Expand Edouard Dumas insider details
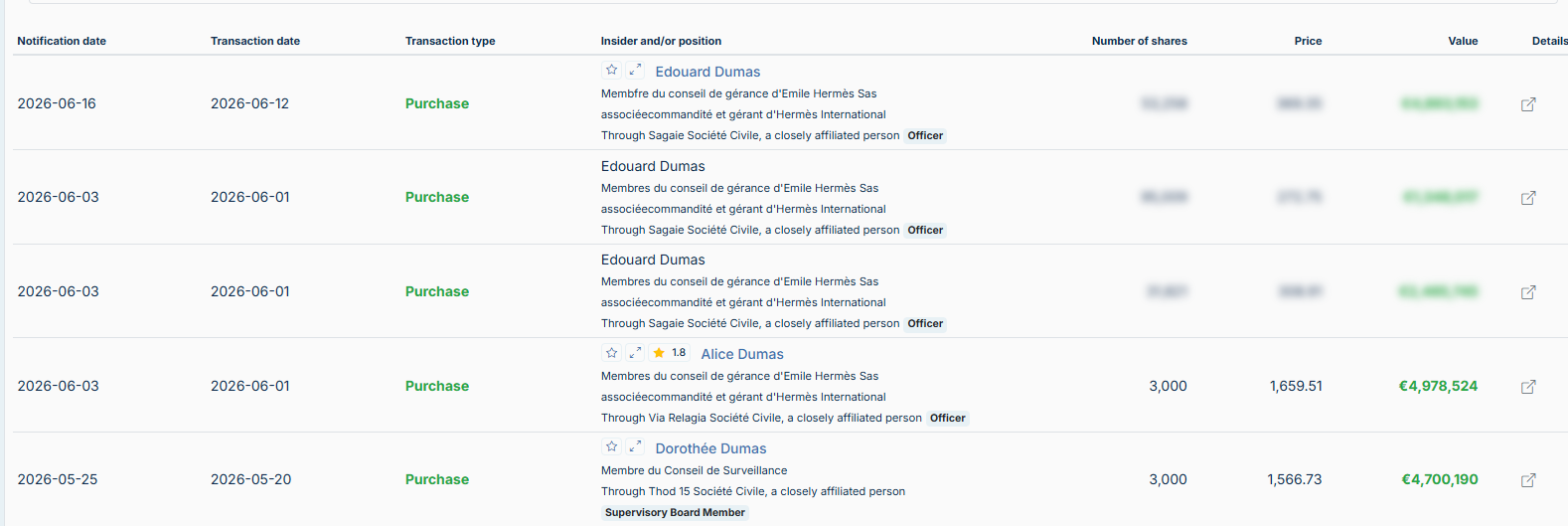1568x526 pixels. pyautogui.click(x=635, y=71)
